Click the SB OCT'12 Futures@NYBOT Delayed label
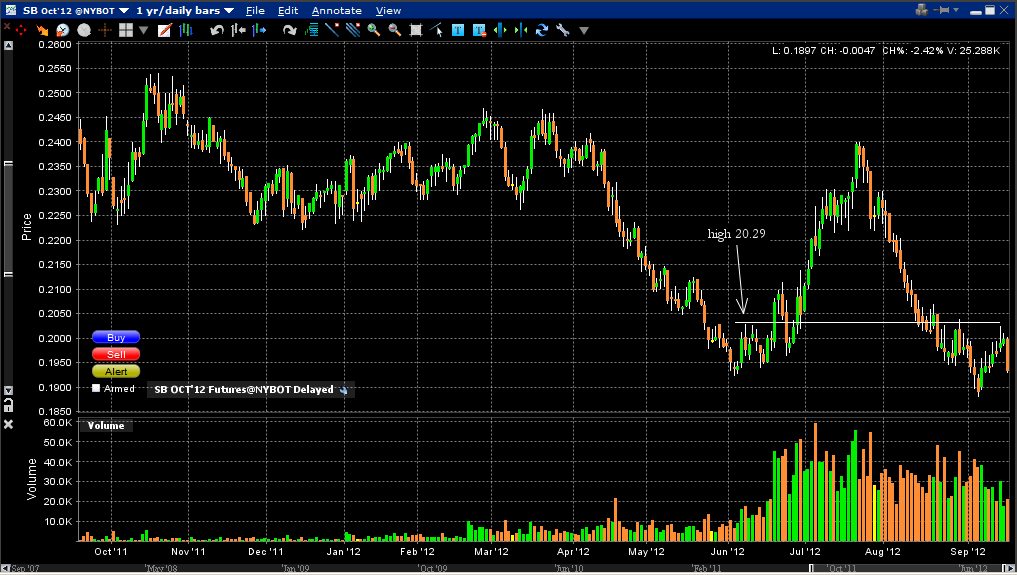 [x=244, y=390]
